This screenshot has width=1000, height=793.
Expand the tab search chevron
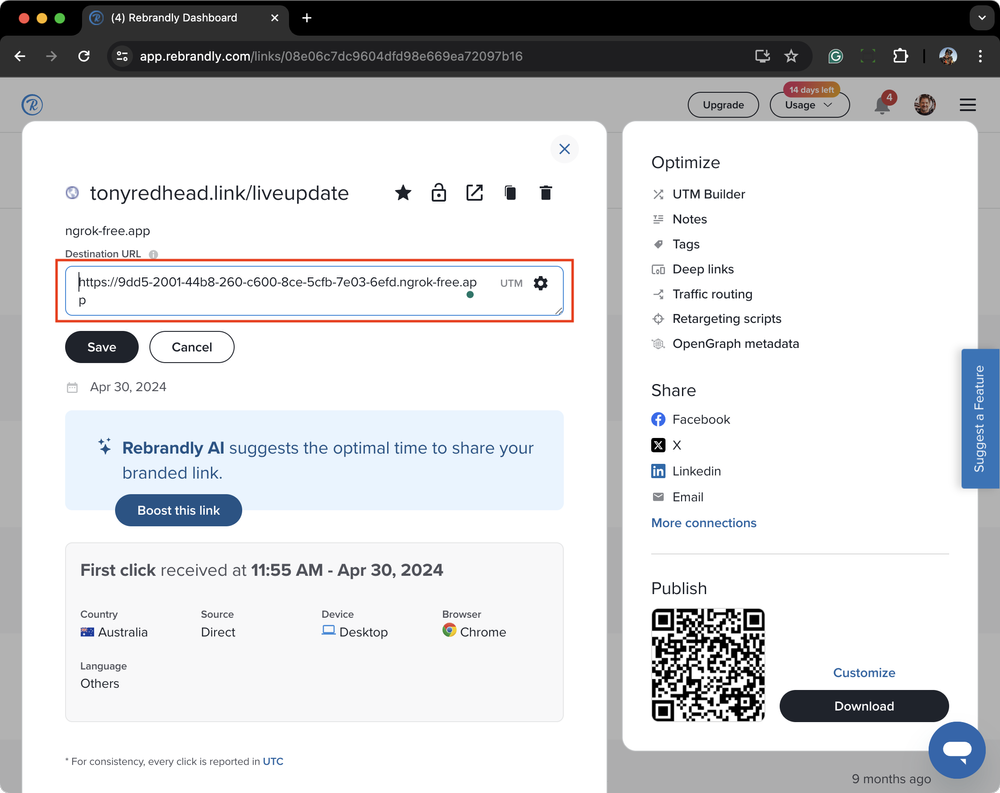(x=982, y=18)
